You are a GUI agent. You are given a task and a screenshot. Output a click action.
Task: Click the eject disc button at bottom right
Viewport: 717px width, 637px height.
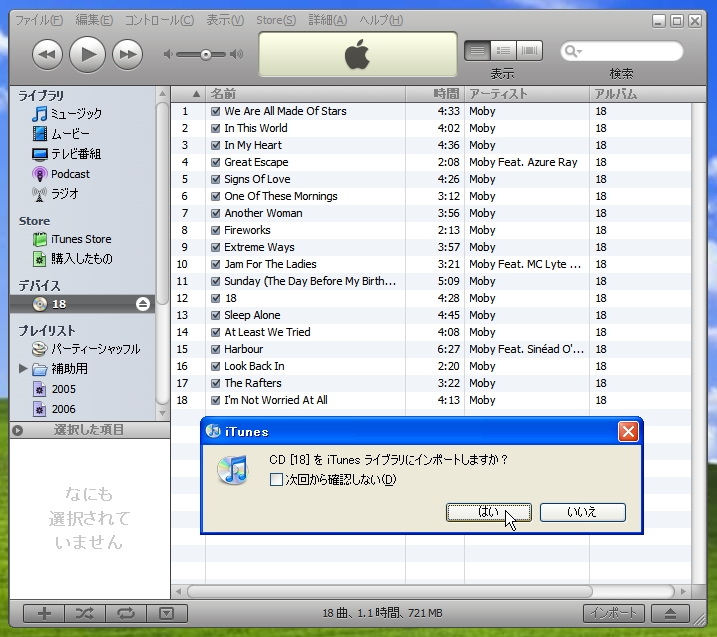(x=670, y=613)
